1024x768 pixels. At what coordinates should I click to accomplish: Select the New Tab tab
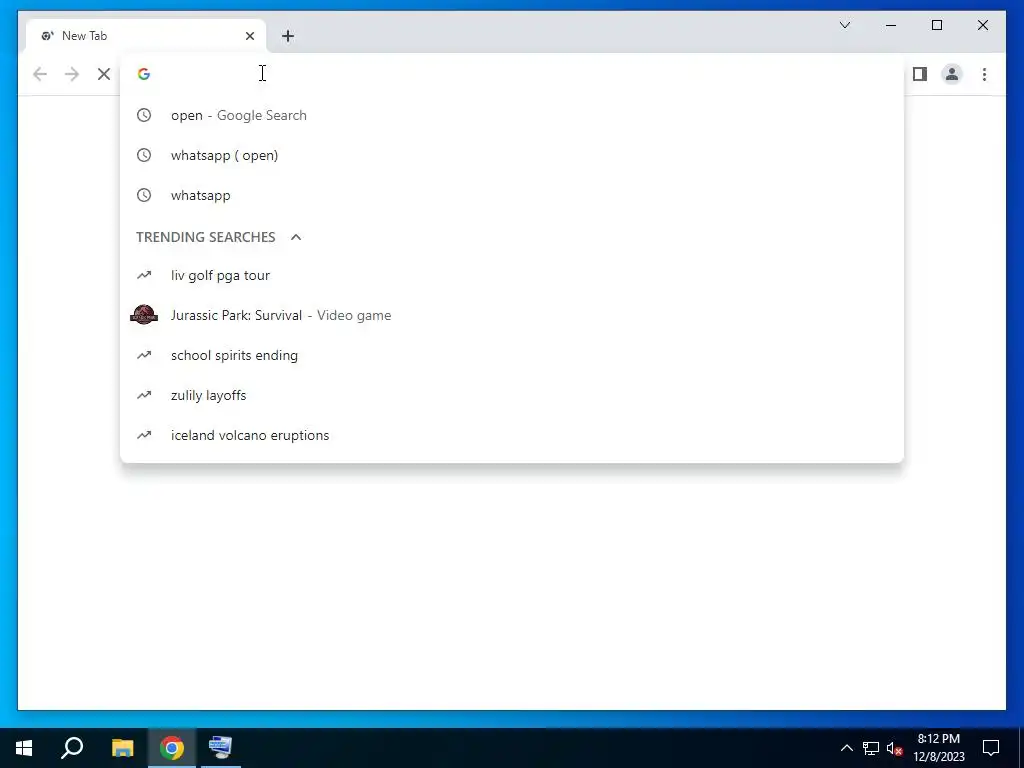coord(145,36)
